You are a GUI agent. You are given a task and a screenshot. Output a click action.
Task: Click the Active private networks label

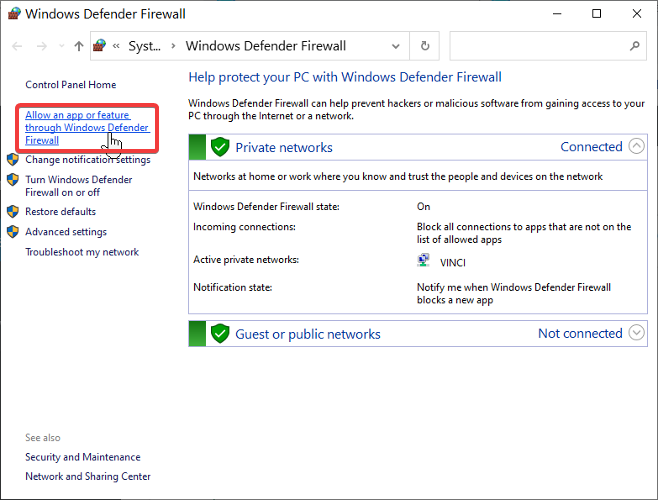tap(246, 259)
